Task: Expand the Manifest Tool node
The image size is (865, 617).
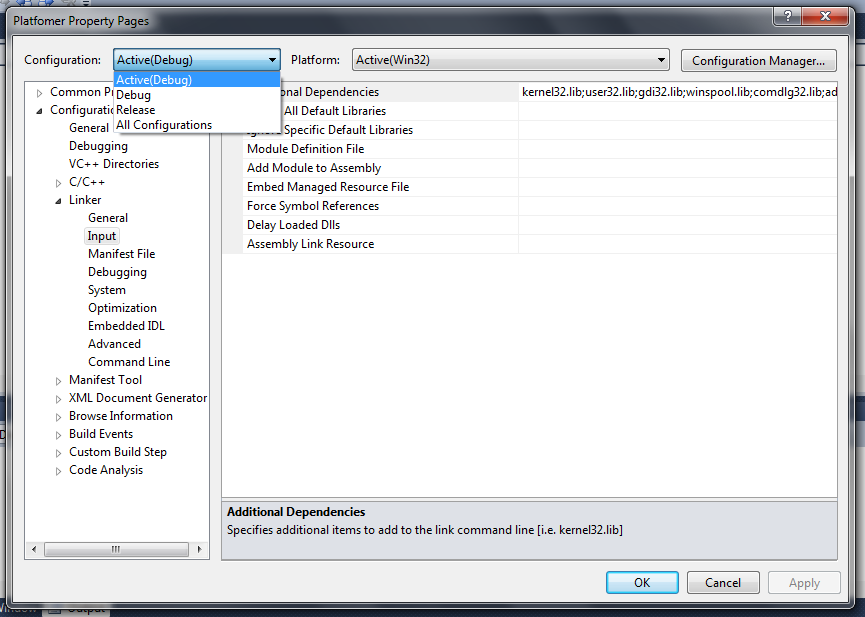Action: [x=59, y=380]
